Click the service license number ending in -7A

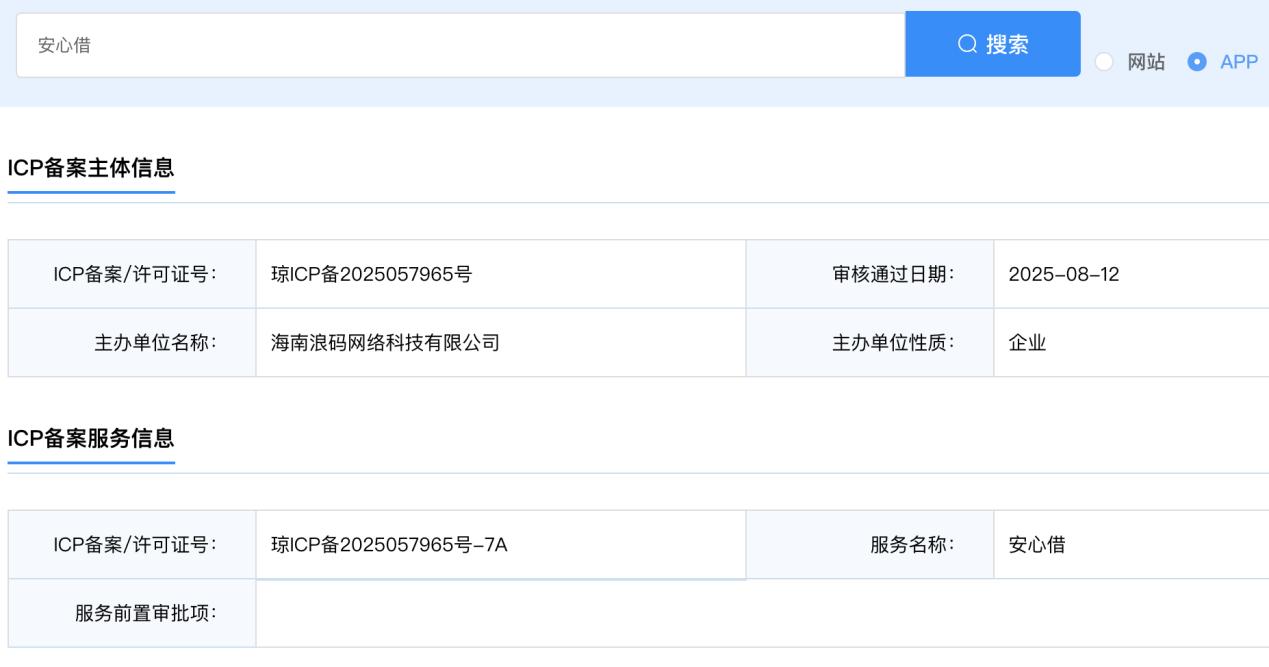[389, 545]
